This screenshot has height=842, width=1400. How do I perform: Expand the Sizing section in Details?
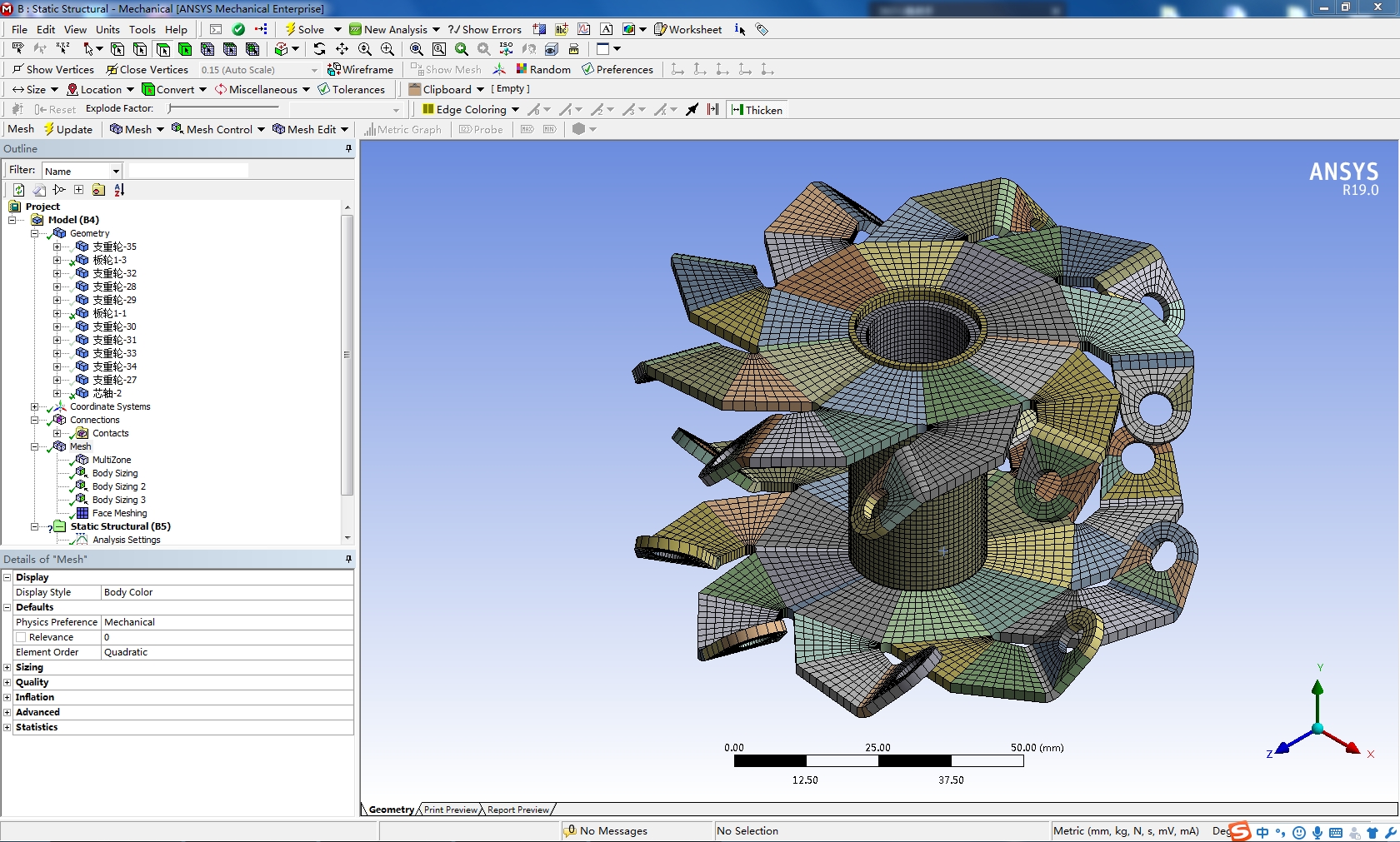(7, 667)
